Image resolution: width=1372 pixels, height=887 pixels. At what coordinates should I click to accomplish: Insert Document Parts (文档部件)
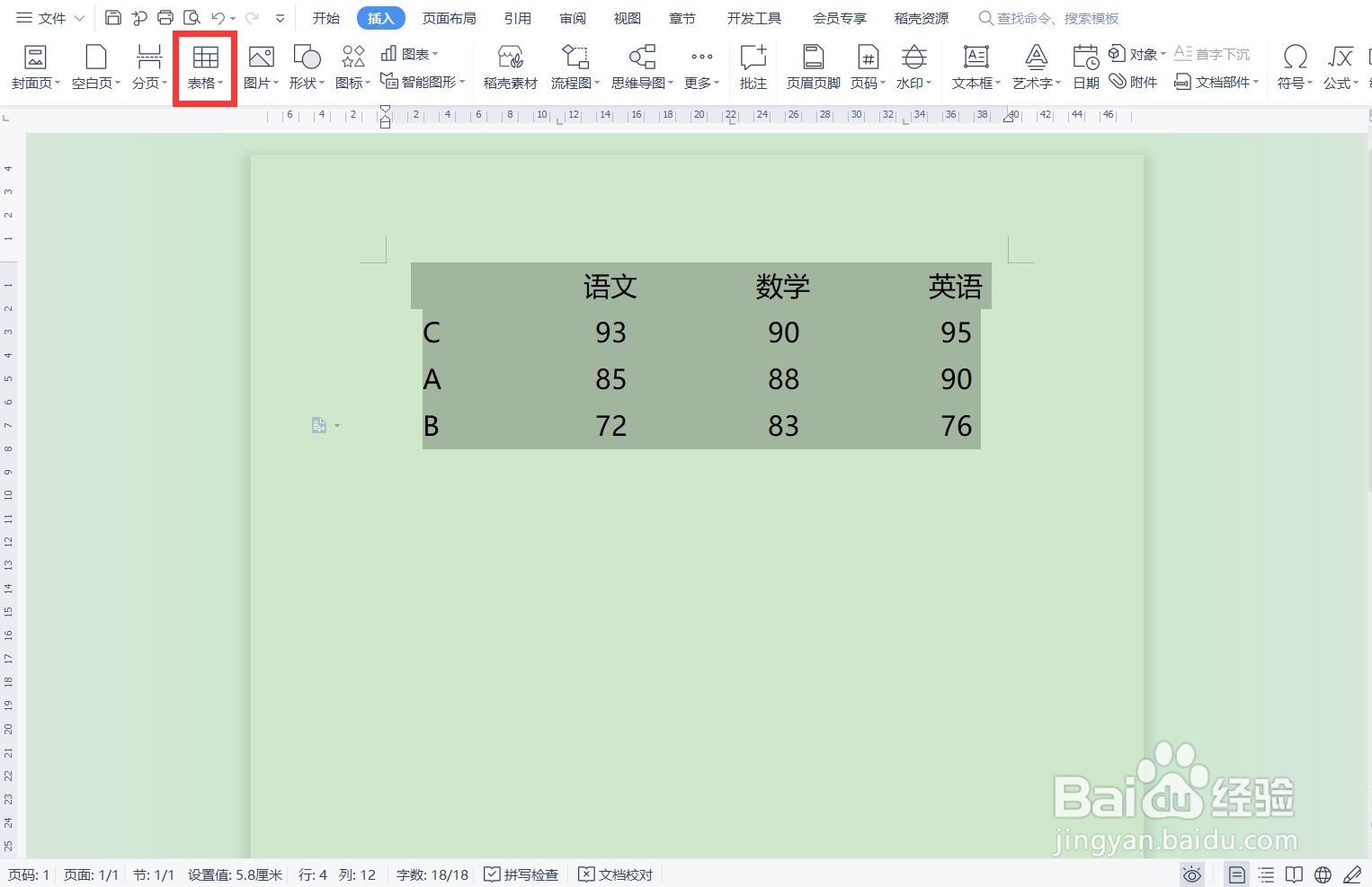(x=1216, y=82)
